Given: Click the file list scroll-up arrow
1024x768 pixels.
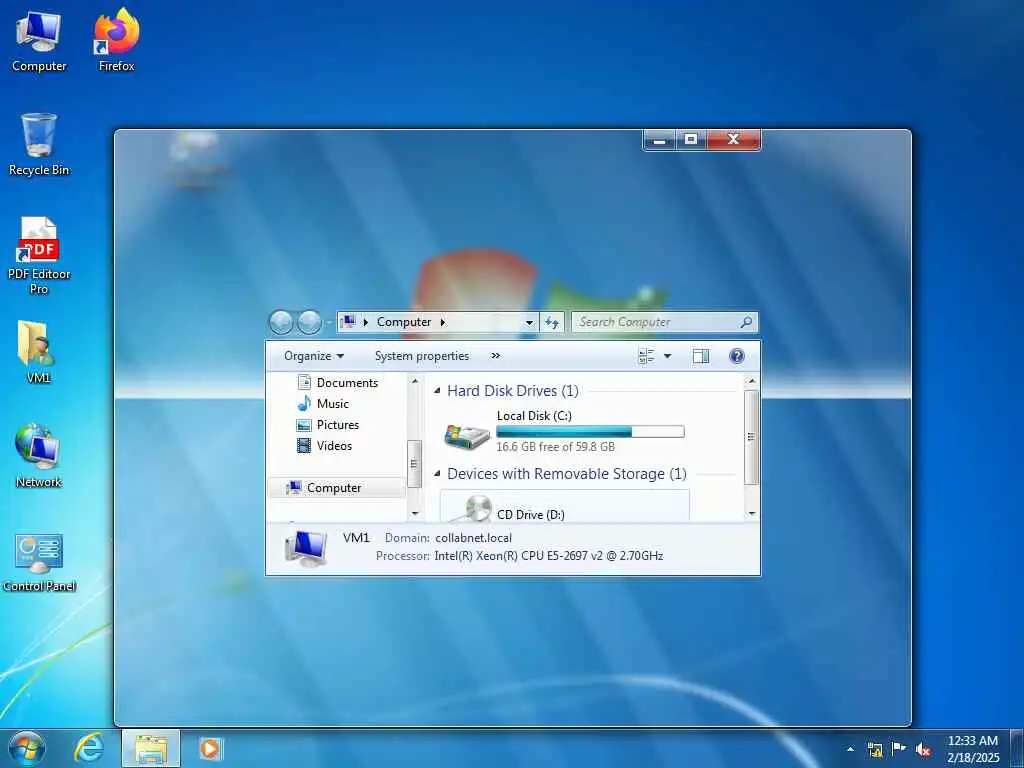Looking at the screenshot, I should point(751,381).
